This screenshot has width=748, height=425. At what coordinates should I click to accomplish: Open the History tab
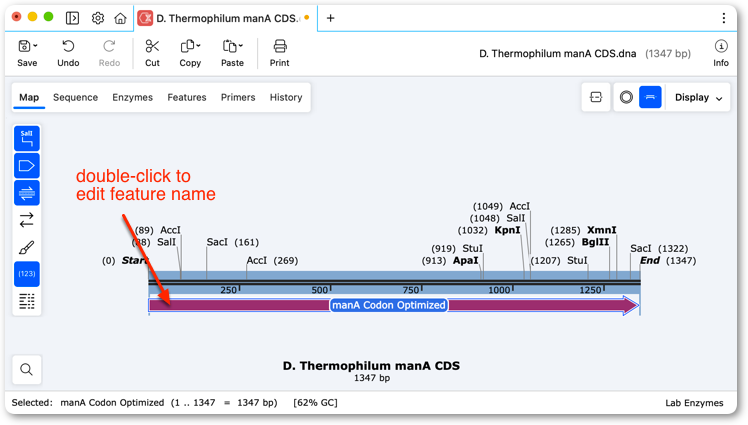(286, 97)
